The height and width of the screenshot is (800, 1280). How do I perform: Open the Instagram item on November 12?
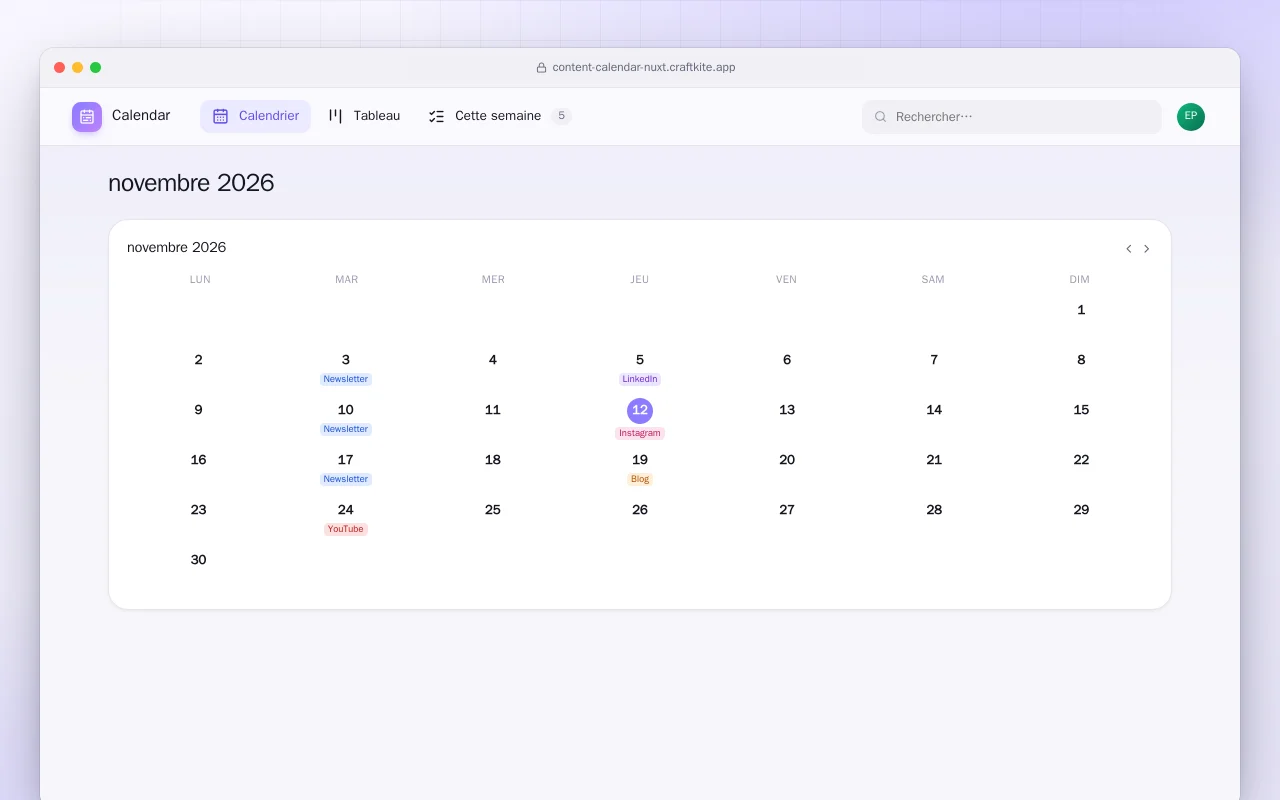(640, 433)
